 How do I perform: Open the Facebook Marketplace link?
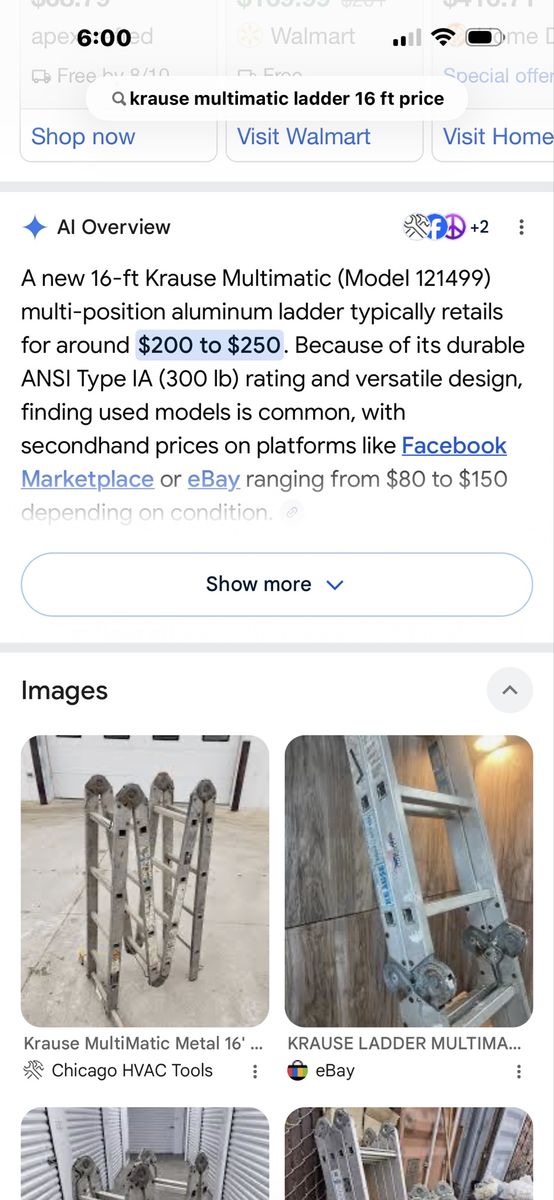[264, 462]
